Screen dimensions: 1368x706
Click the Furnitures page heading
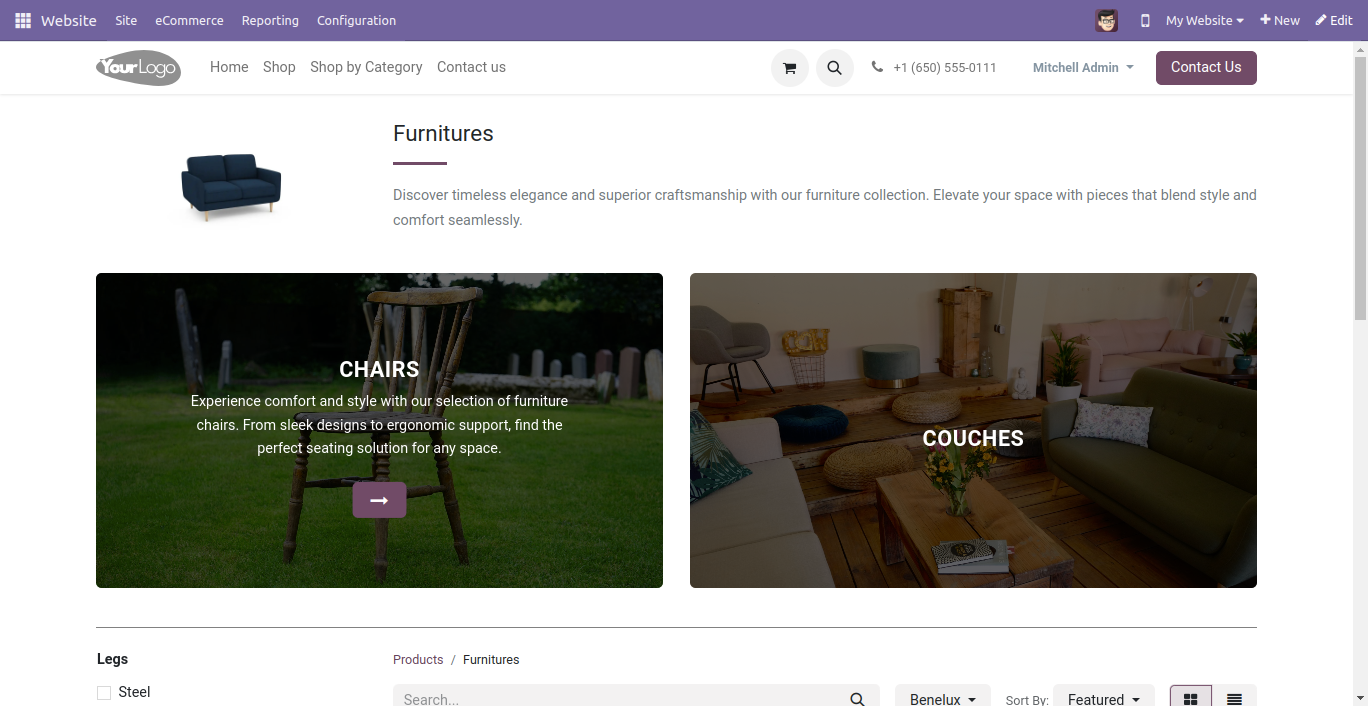[443, 134]
